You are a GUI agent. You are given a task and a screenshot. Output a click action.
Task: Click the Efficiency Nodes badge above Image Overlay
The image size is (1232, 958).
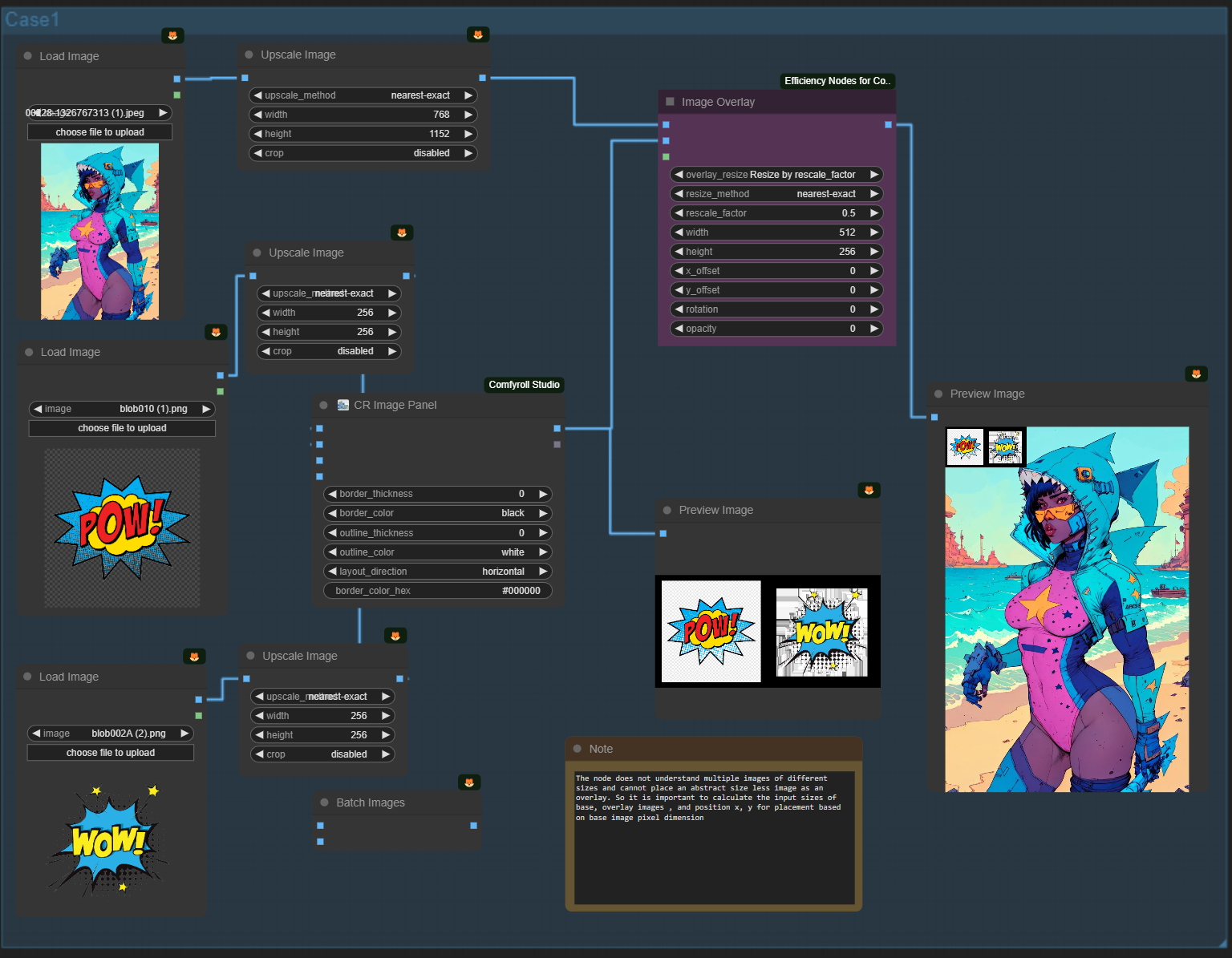(837, 81)
